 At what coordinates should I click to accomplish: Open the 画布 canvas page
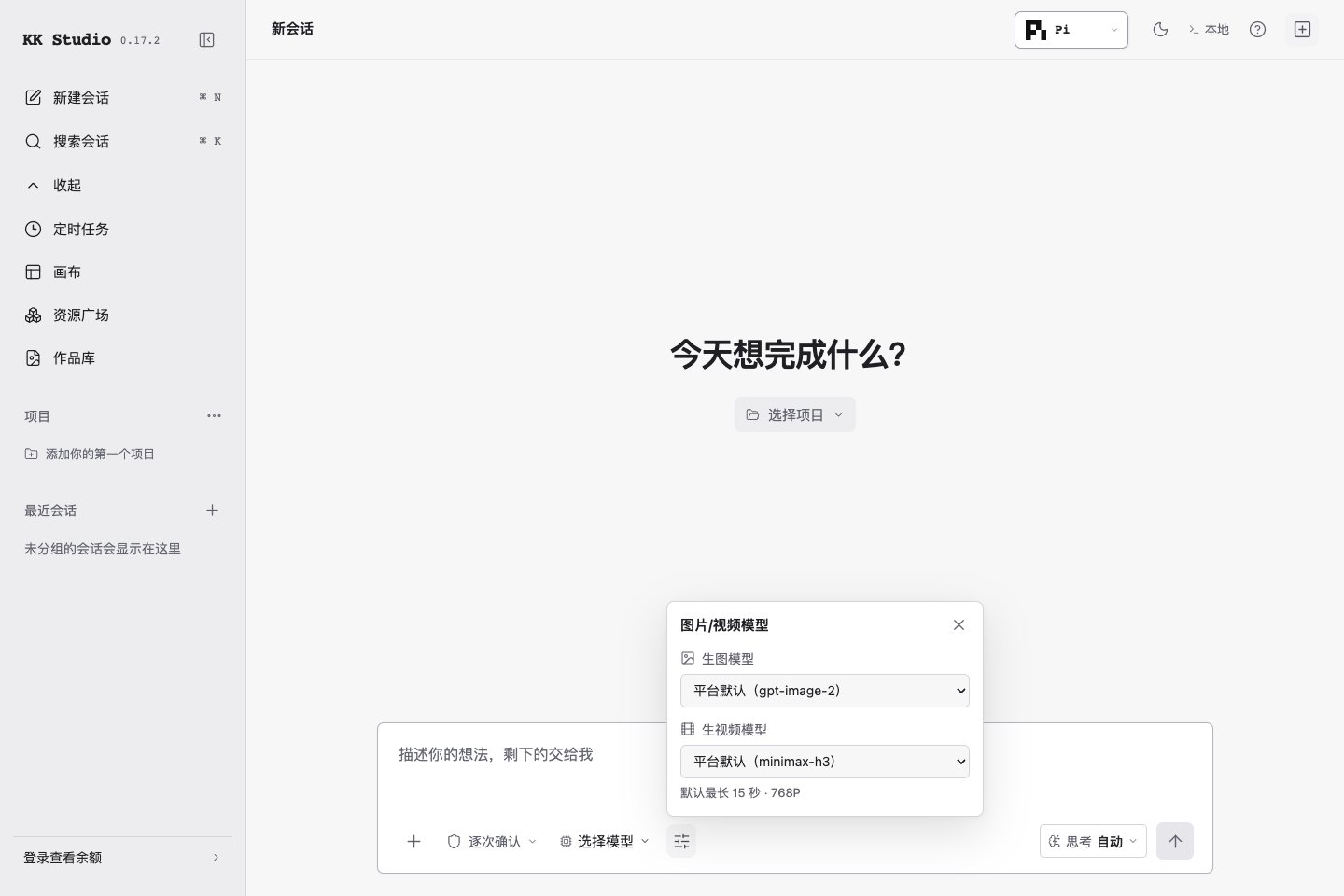(123, 272)
